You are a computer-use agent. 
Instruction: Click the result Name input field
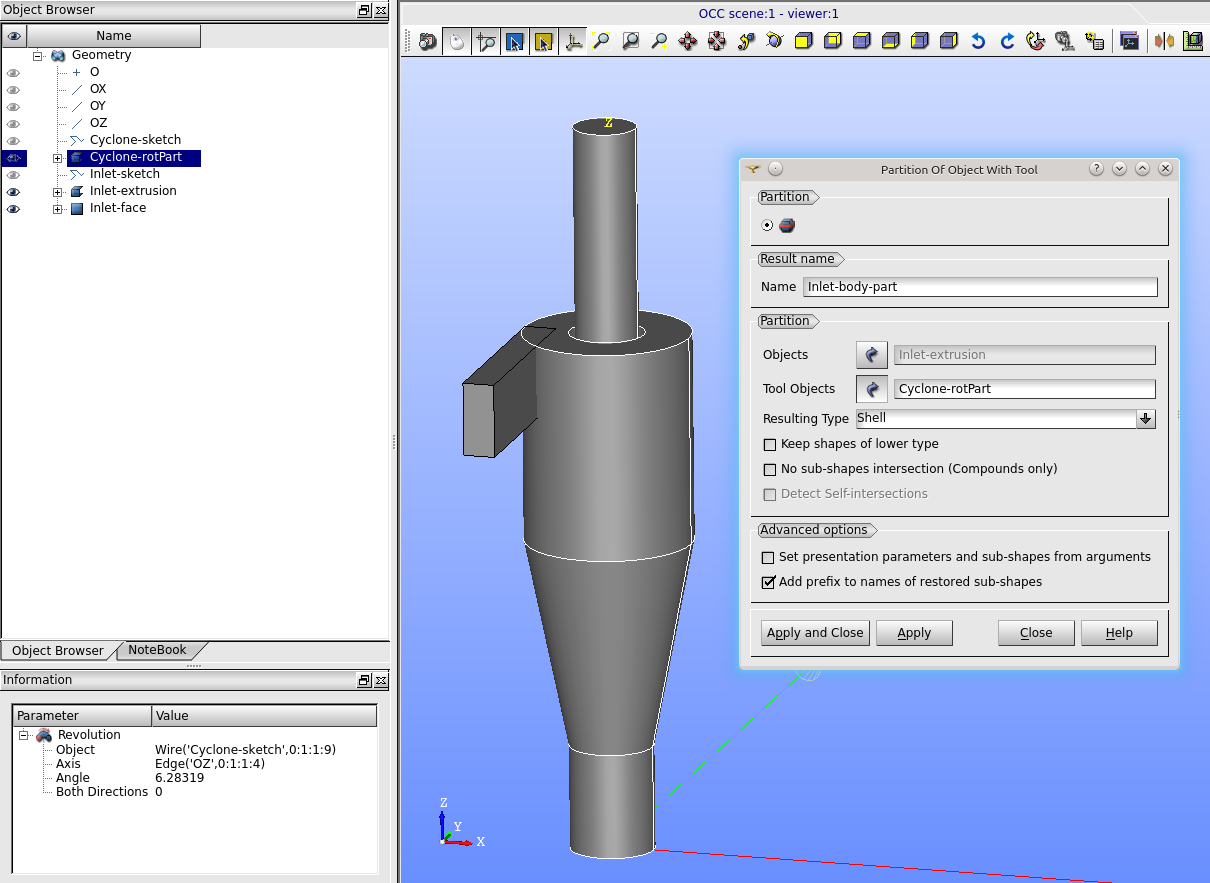[980, 287]
